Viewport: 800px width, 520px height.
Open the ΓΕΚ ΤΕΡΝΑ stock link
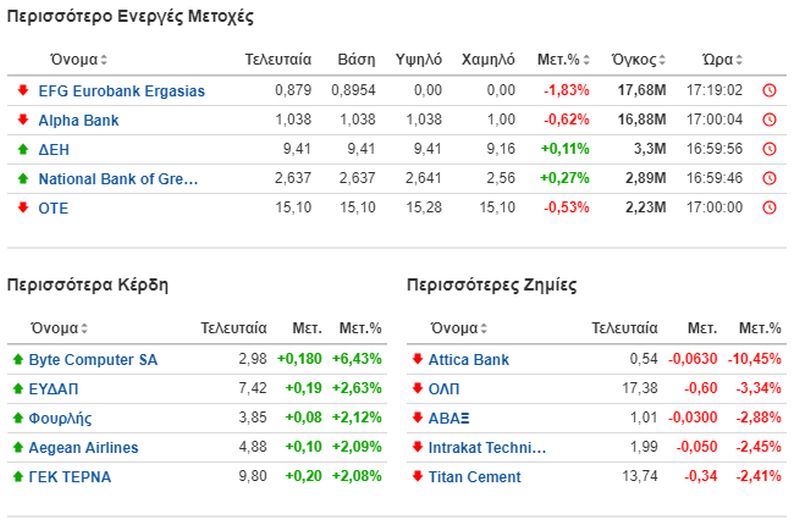(x=70, y=477)
